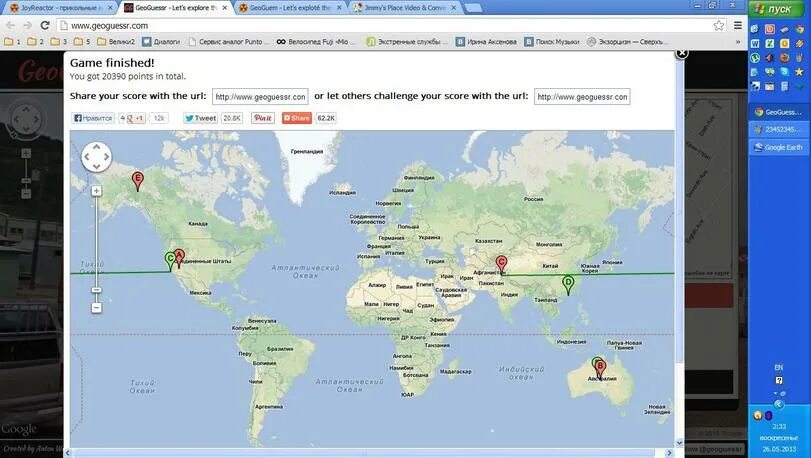Image resolution: width=811 pixels, height=458 pixels.
Task: Click the red map marker A in the USA
Action: click(179, 258)
